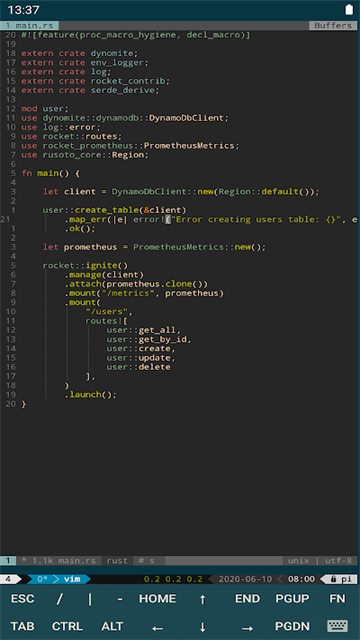
Task: Tap the battery icon in status bar
Action: (x=349, y=9)
